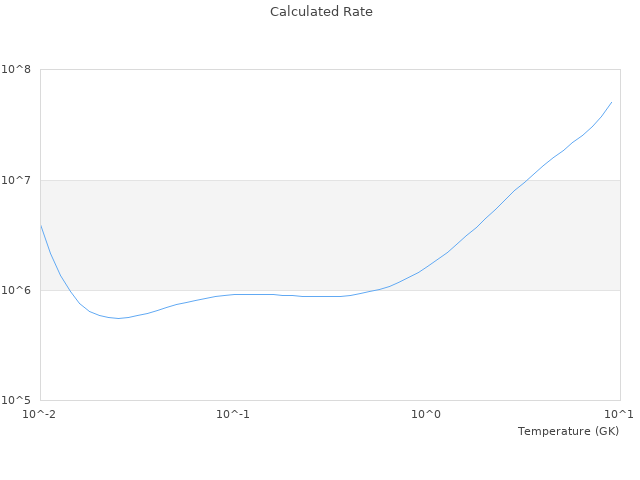Click the white plot area below the gray band
The image size is (640, 480).
click(330, 350)
